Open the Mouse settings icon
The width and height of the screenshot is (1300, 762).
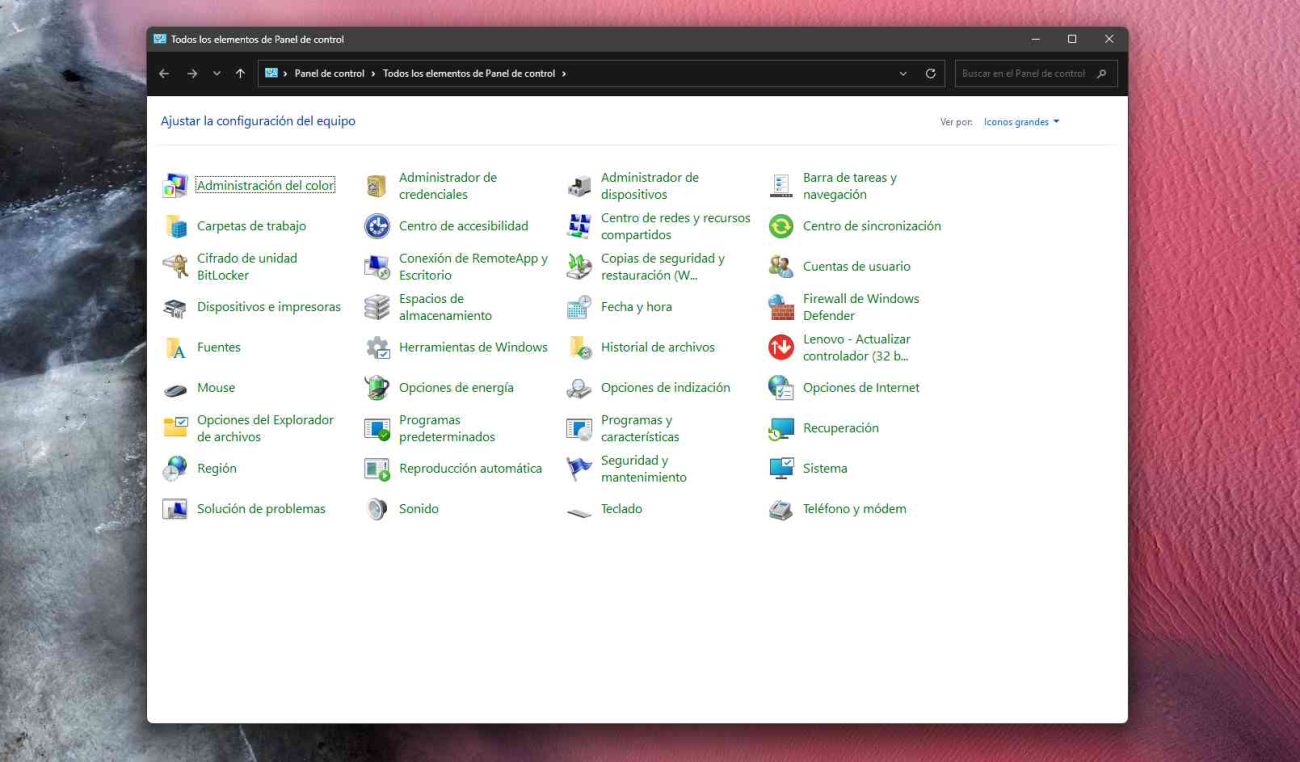click(x=215, y=387)
